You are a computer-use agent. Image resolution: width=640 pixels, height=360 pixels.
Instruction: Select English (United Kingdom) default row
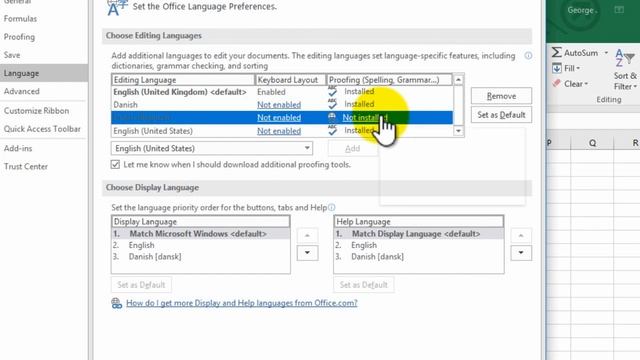(282, 92)
